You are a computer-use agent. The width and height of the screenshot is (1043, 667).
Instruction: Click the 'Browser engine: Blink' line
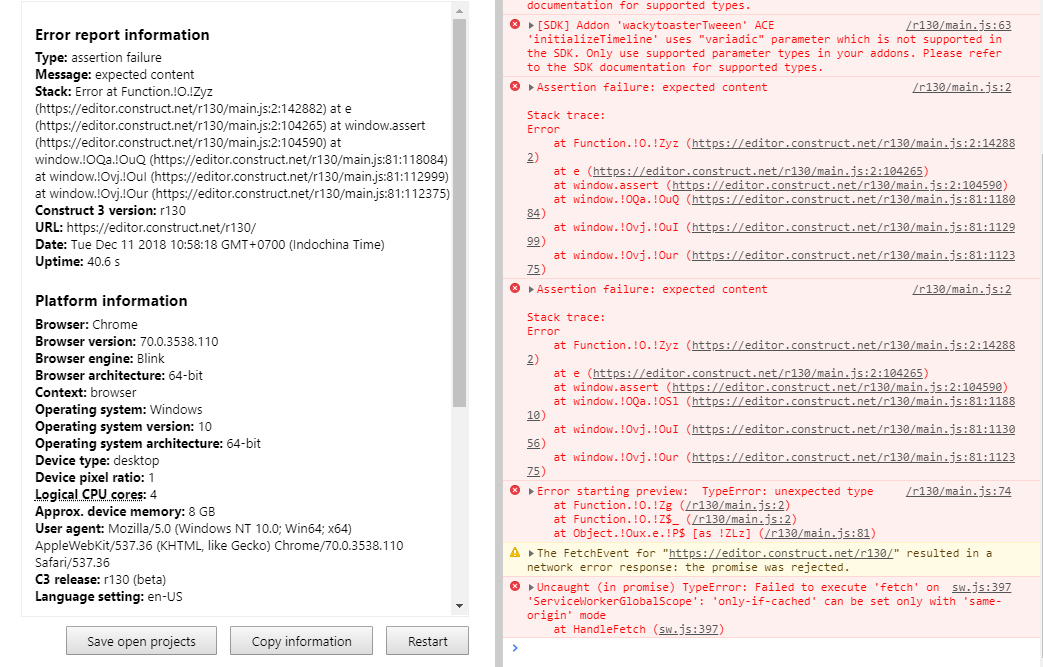coord(100,358)
